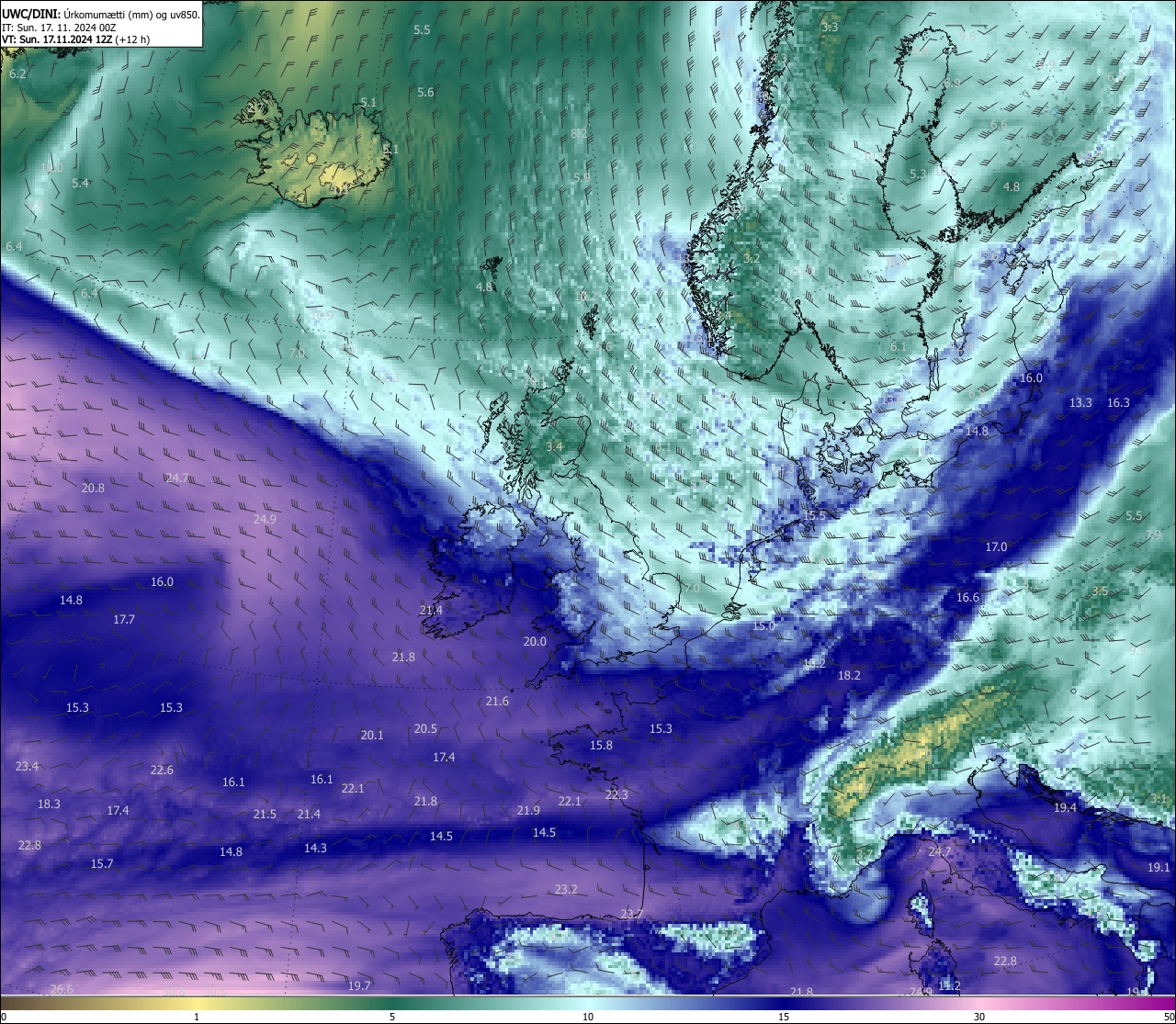Click the 22.3 value over France
The height and width of the screenshot is (1024, 1176).
(616, 794)
